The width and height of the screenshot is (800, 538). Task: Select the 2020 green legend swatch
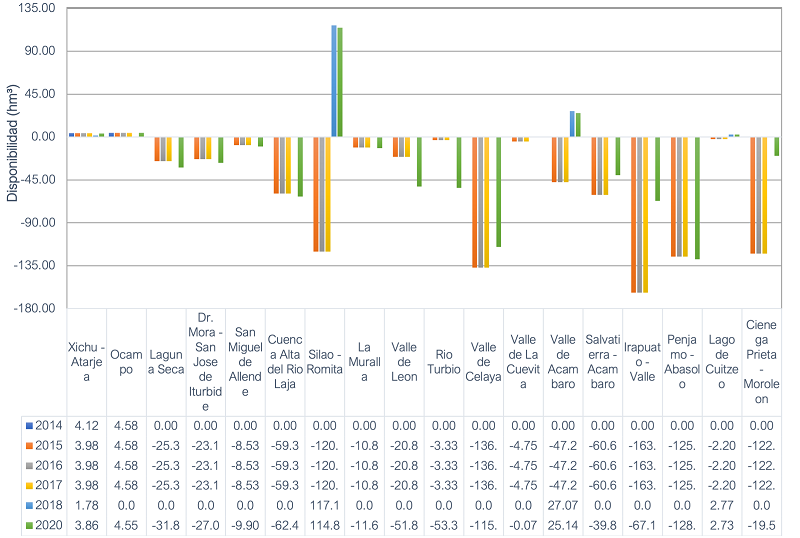(x=28, y=521)
